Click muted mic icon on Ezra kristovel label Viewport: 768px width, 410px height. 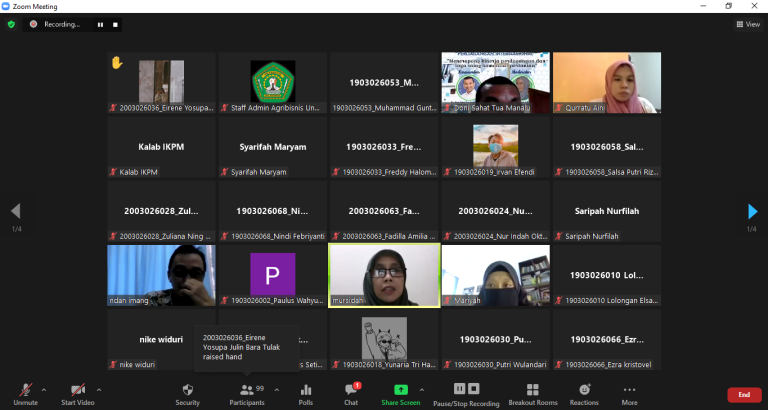click(559, 364)
